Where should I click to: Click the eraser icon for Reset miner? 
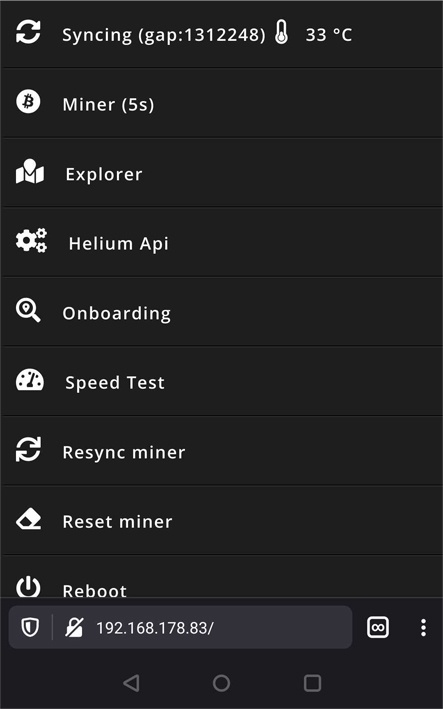28,520
